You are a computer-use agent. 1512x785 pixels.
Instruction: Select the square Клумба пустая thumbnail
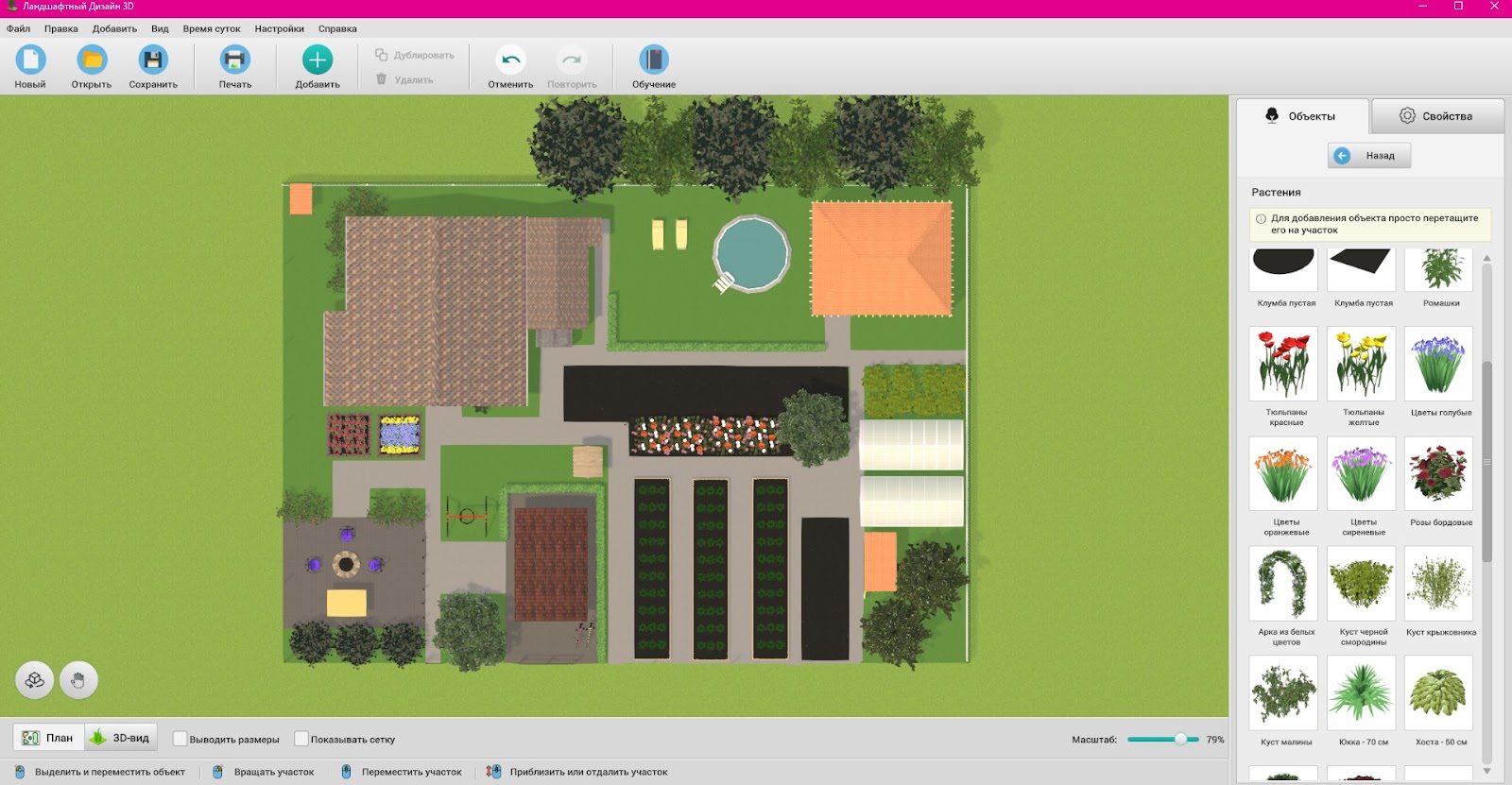pos(1361,270)
